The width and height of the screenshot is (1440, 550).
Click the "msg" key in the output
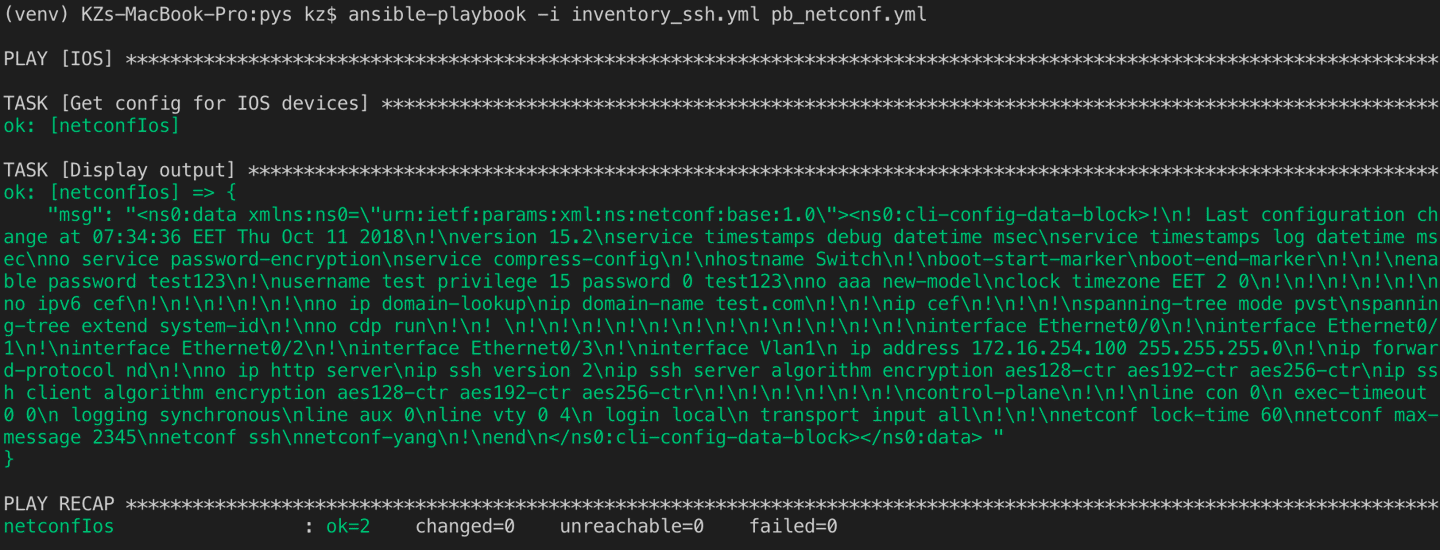81,215
